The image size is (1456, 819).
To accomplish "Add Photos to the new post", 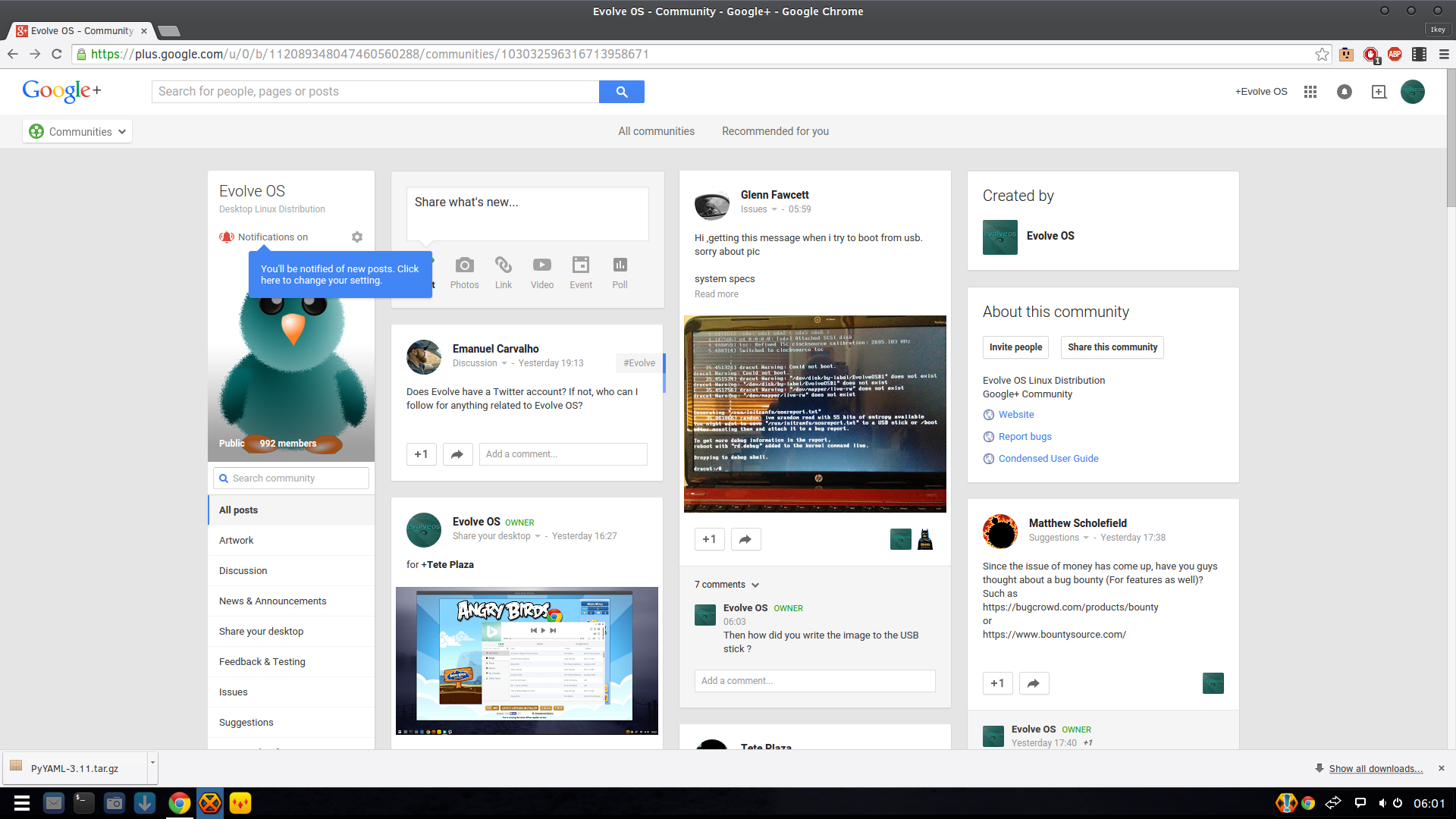I will tap(464, 273).
